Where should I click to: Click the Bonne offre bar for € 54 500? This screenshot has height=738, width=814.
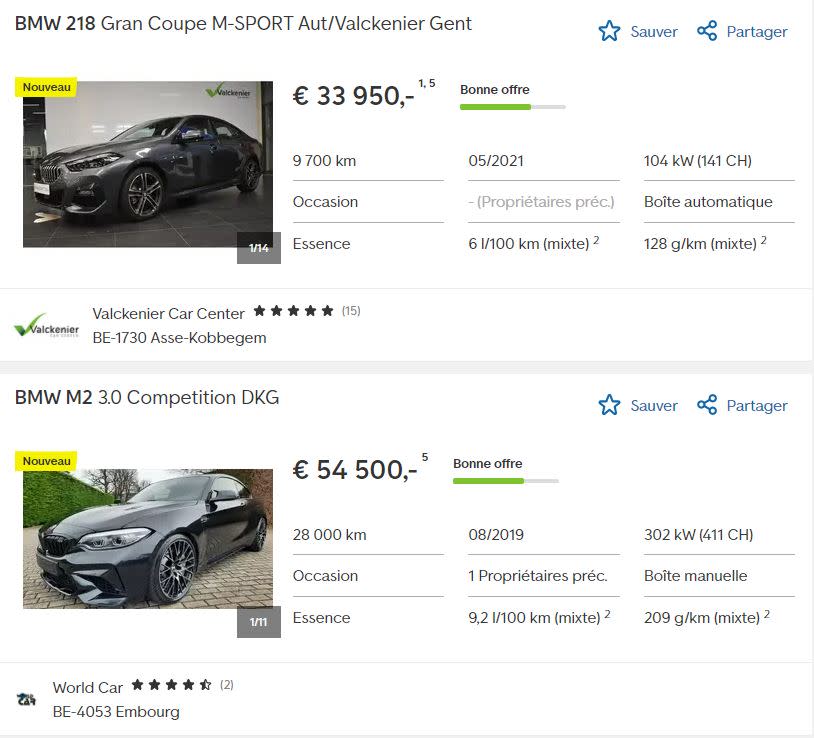(x=505, y=481)
